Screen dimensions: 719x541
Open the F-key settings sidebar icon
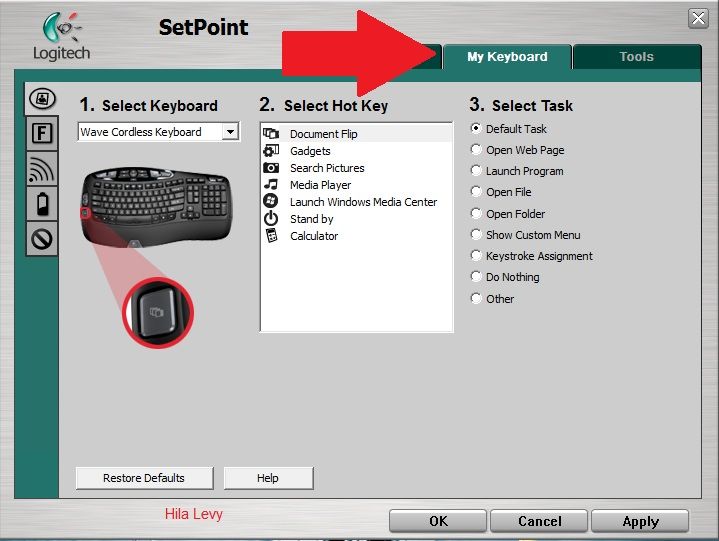42,133
